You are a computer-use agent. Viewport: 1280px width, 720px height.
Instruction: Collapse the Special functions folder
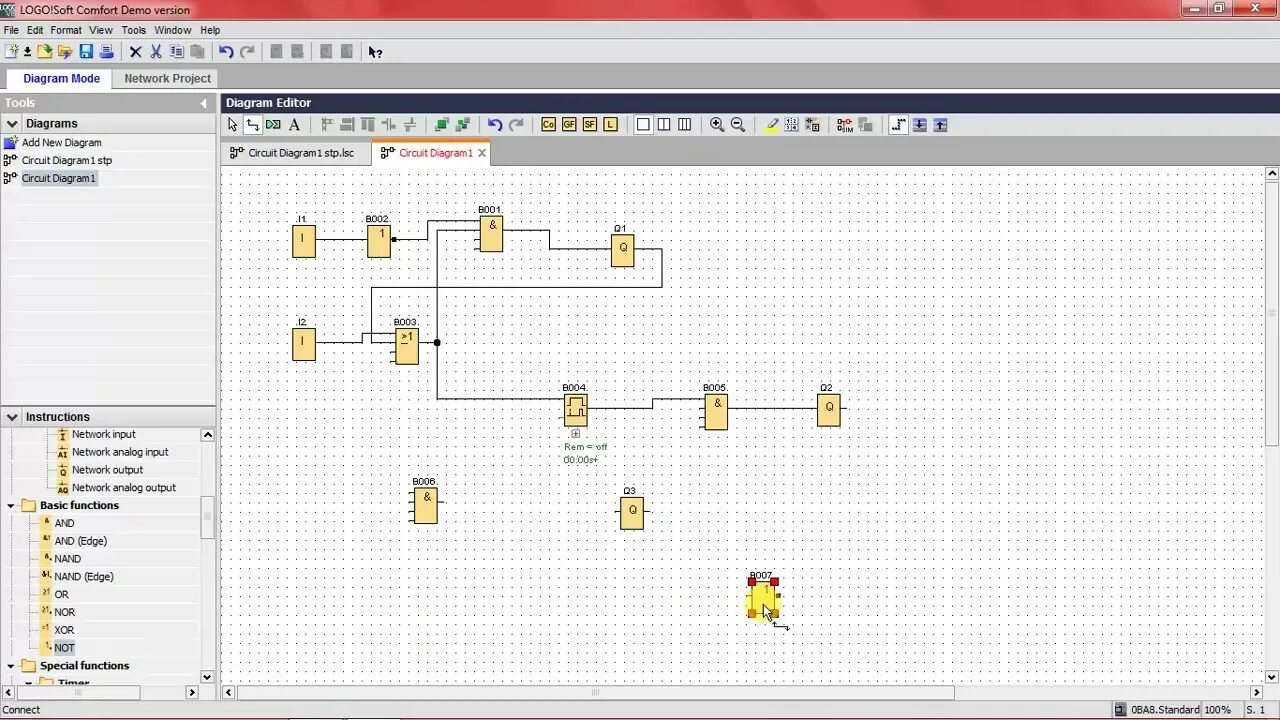[11, 666]
